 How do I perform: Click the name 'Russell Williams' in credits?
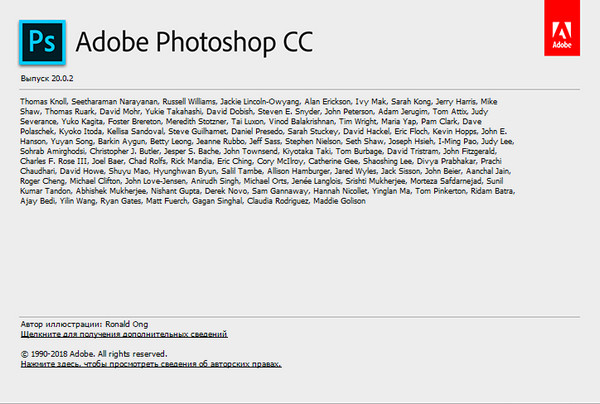click(x=189, y=101)
